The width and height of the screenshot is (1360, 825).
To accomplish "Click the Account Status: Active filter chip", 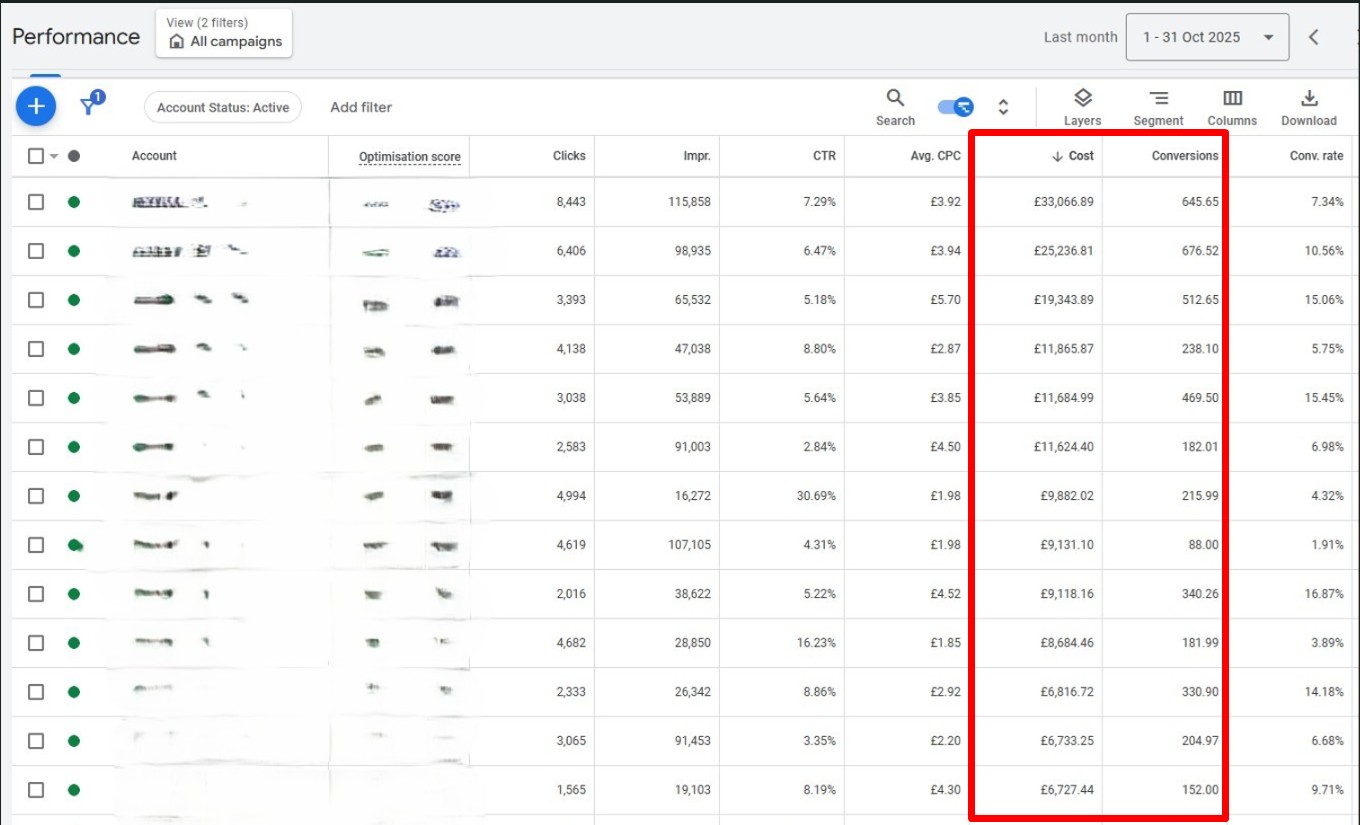I will click(222, 106).
